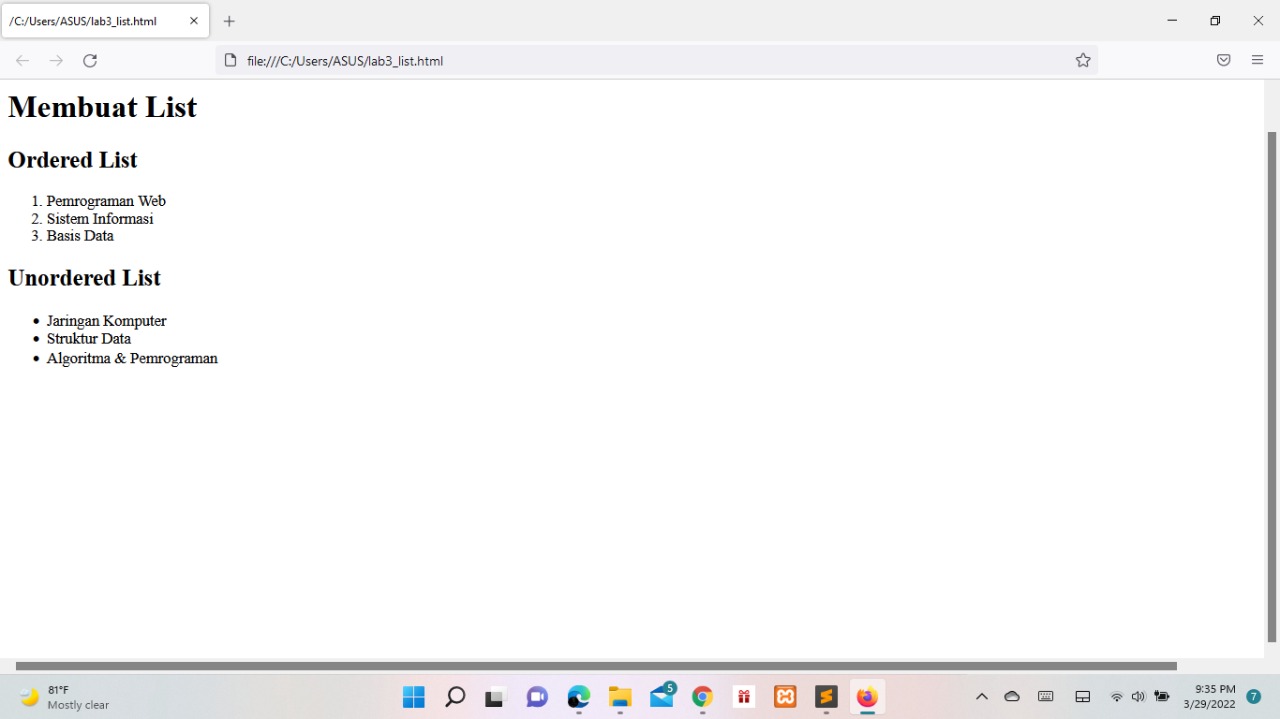Click the 'Unordered List' heading
The width and height of the screenshot is (1280, 719).
click(x=84, y=278)
